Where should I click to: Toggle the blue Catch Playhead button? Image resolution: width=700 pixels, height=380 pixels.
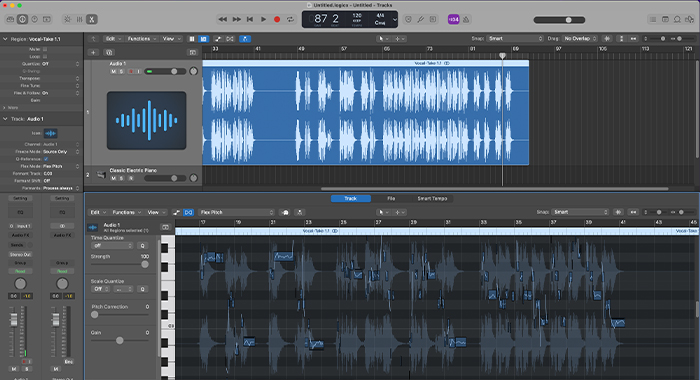[245, 39]
